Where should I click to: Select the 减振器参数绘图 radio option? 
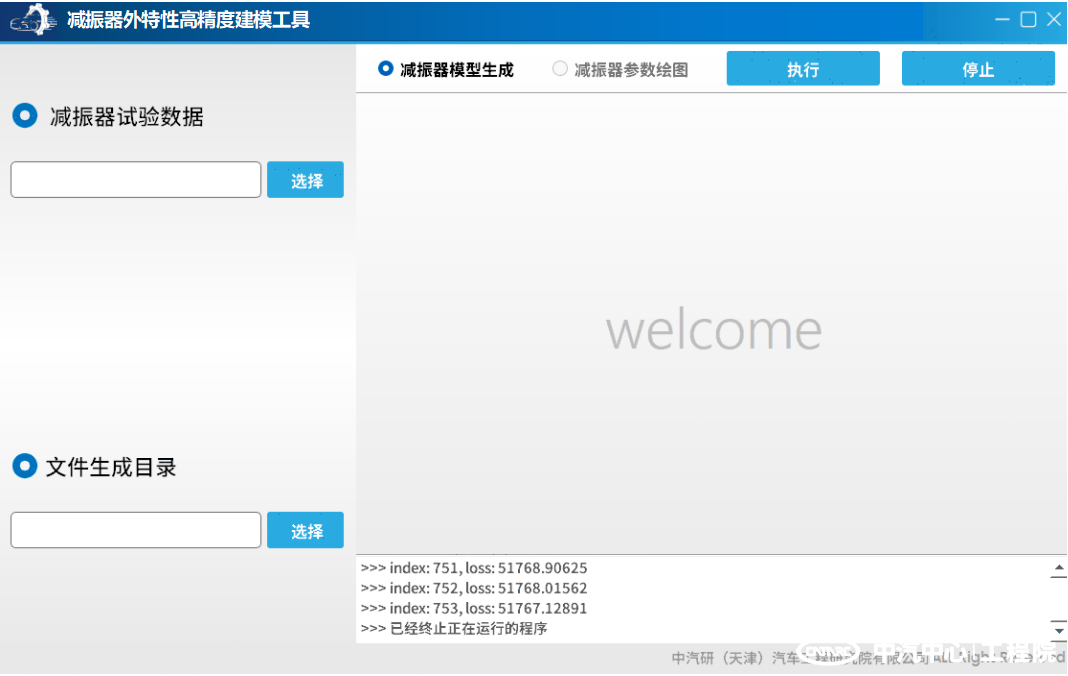pyautogui.click(x=560, y=69)
